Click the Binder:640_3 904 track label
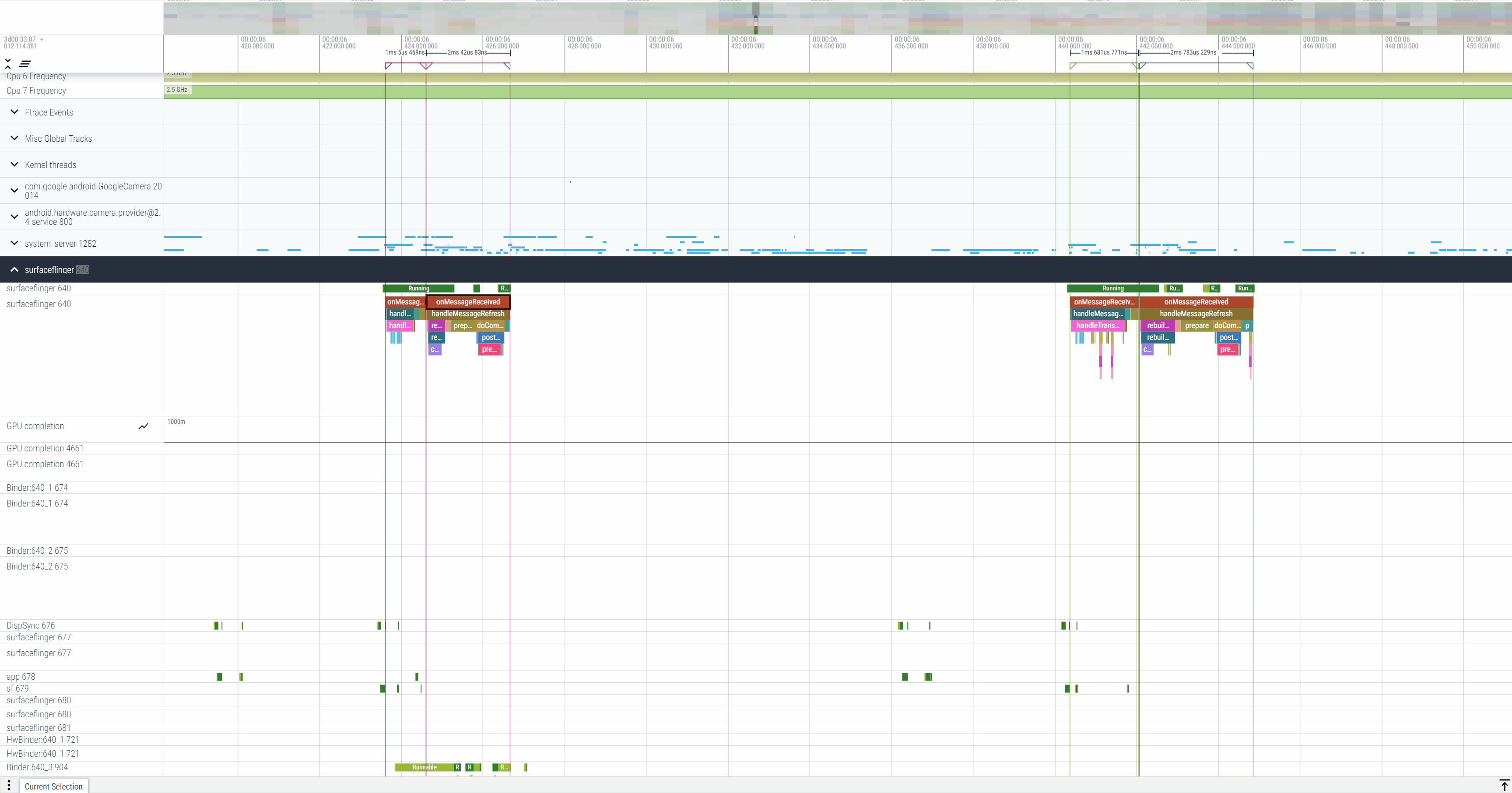This screenshot has width=1512, height=793. point(37,767)
